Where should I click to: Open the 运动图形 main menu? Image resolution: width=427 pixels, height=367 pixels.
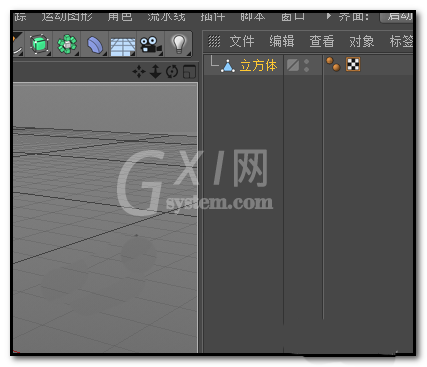(67, 16)
